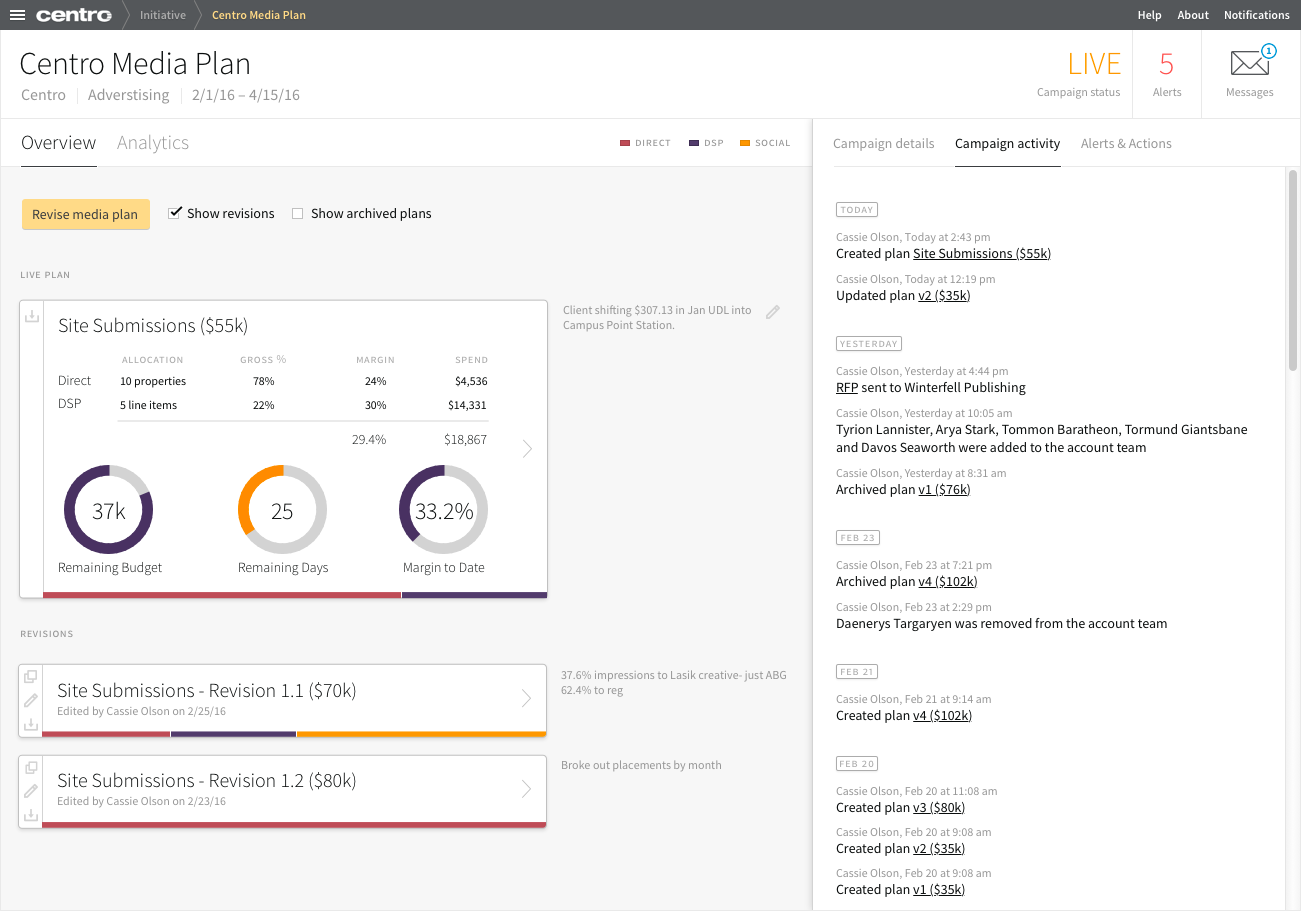Toggle Show revisions checkbox off

click(176, 212)
